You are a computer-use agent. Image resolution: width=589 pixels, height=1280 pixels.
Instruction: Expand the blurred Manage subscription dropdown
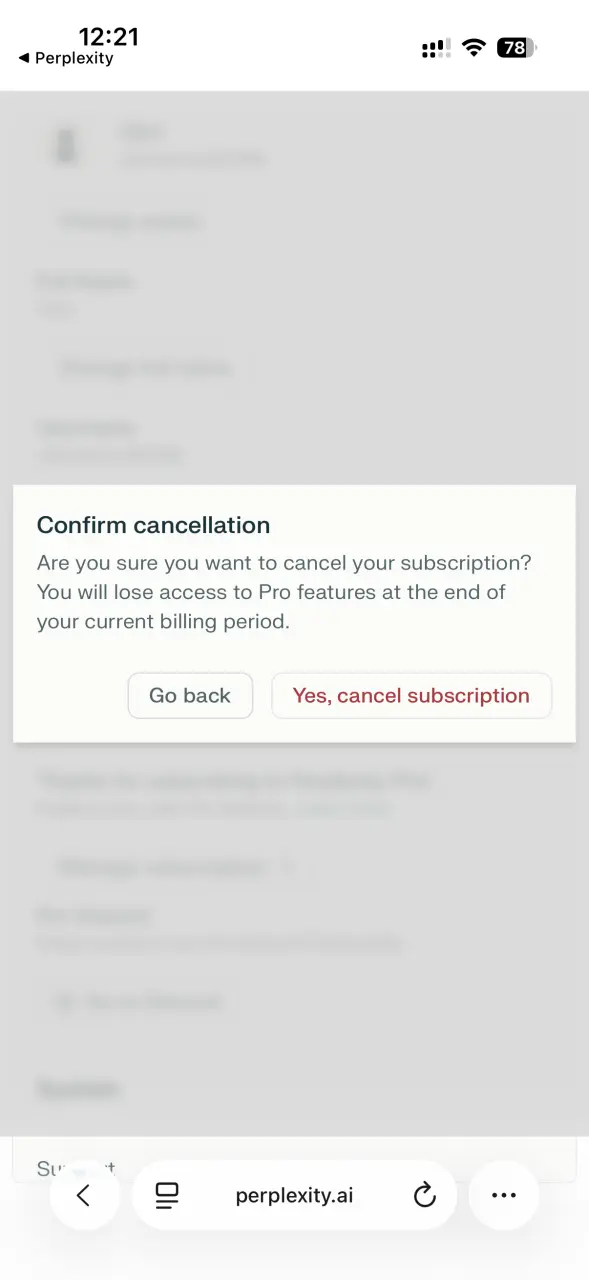coord(176,867)
